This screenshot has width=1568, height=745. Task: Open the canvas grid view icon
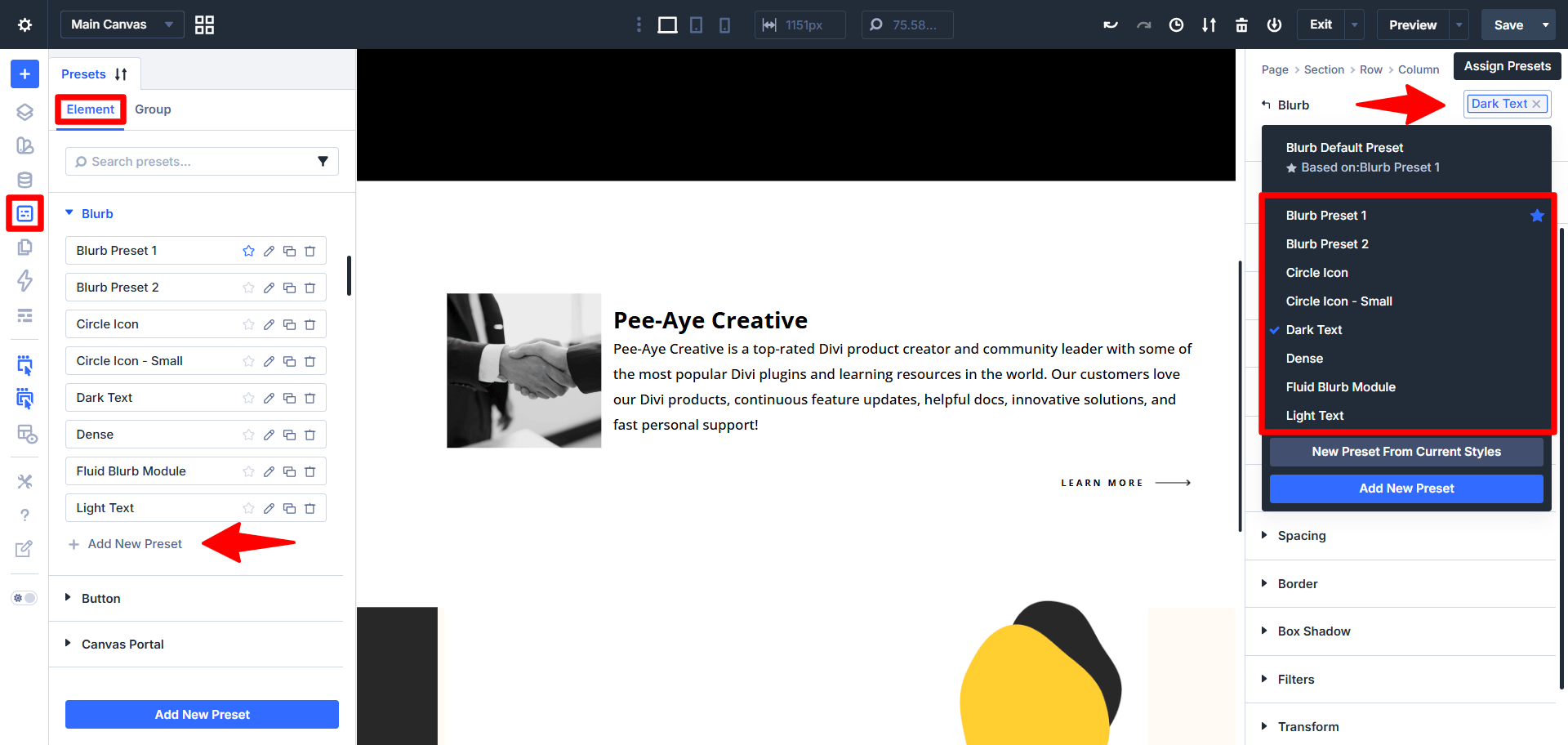point(204,25)
